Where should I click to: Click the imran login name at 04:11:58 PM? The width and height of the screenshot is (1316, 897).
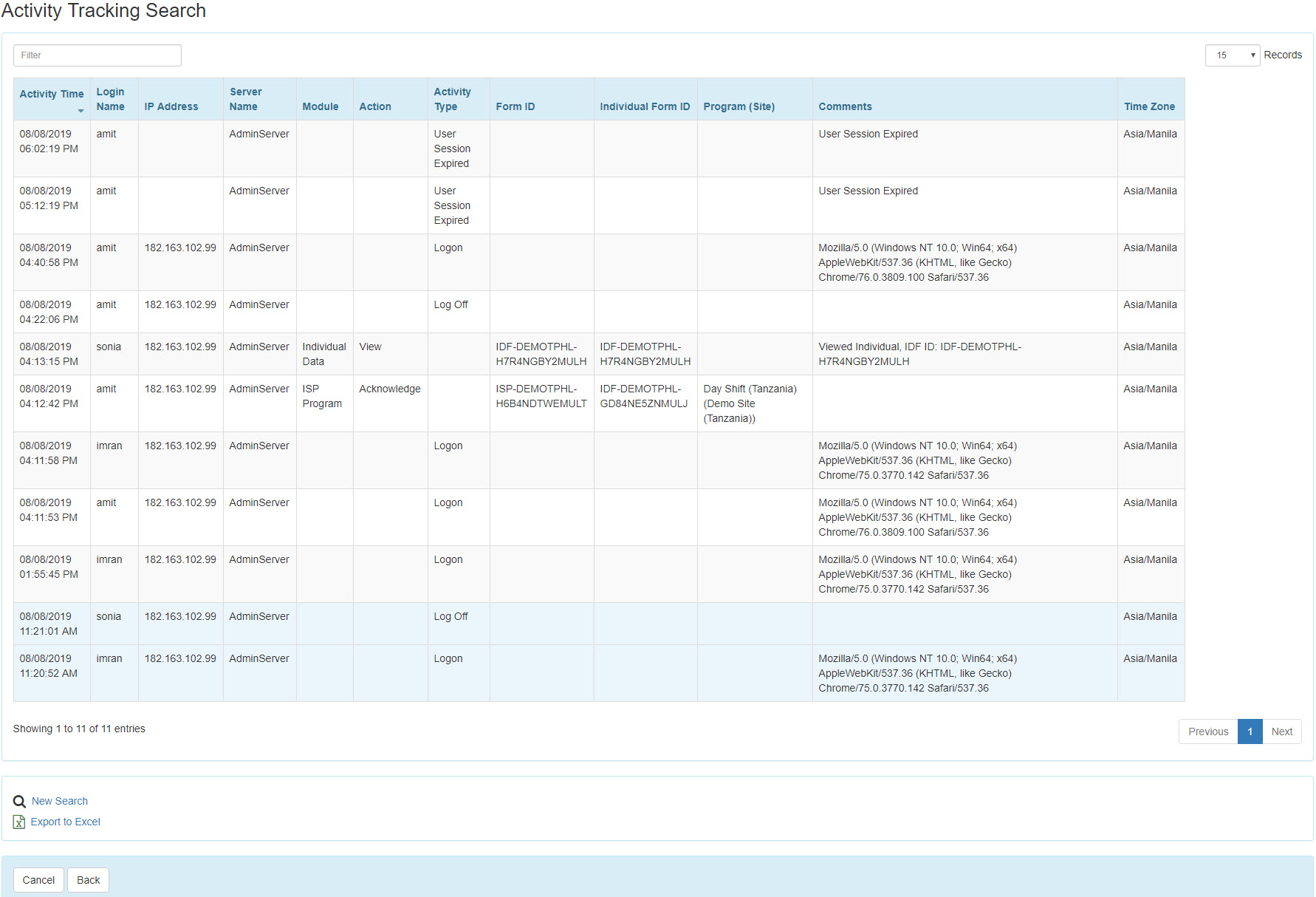point(109,446)
